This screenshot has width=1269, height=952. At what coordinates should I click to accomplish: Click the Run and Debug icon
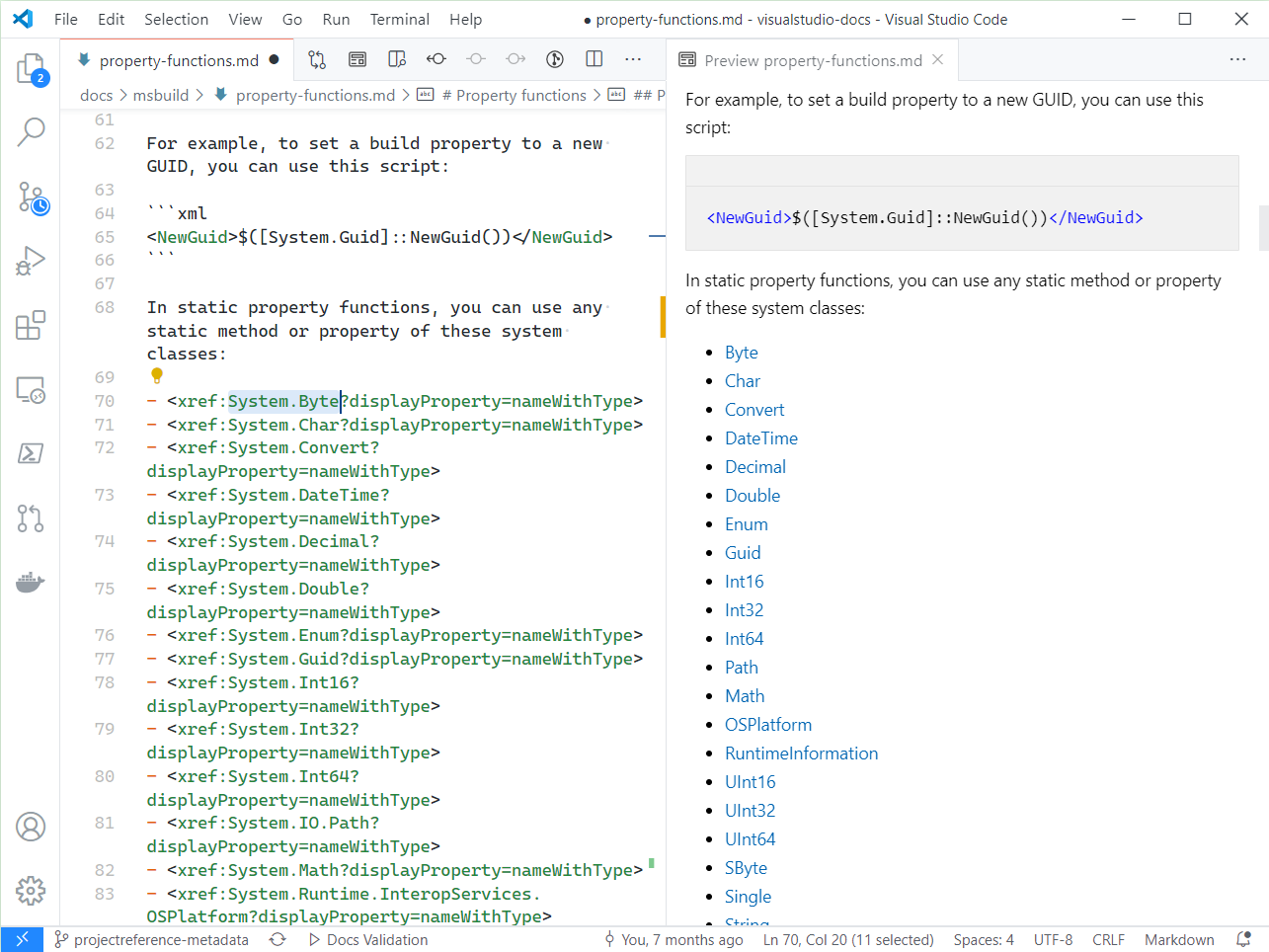pyautogui.click(x=31, y=260)
